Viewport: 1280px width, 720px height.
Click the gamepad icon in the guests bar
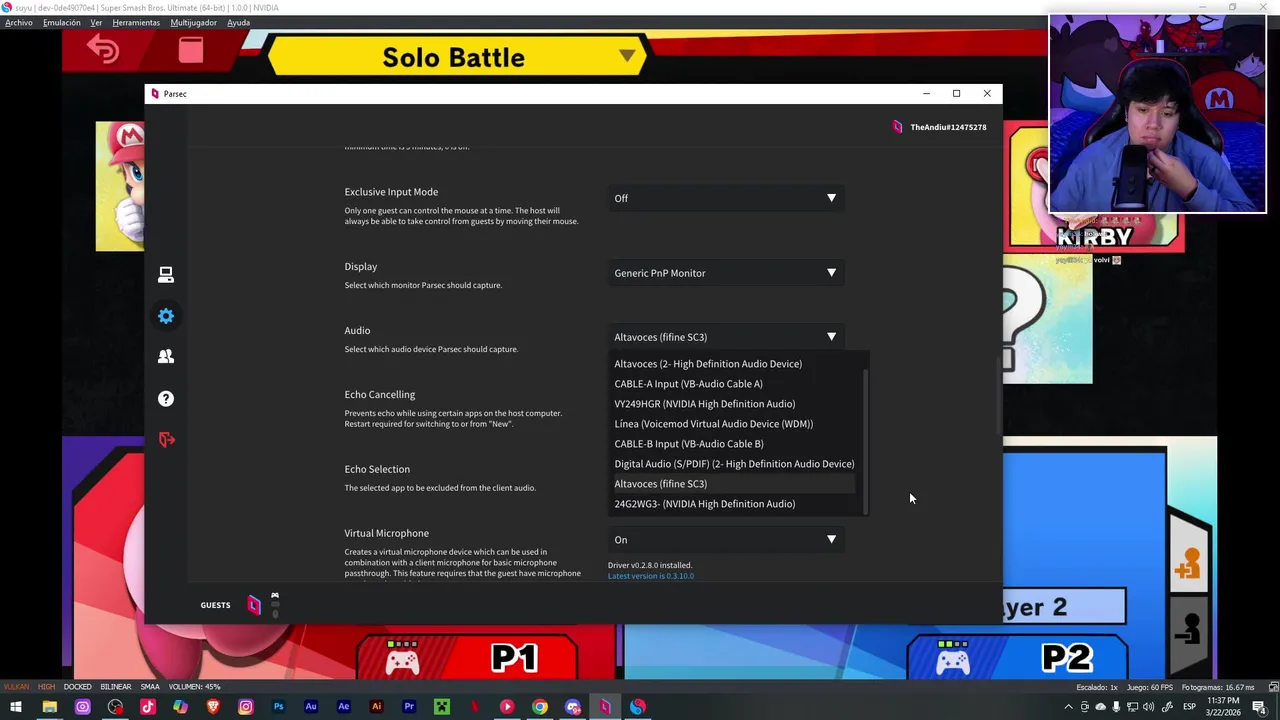pos(275,597)
